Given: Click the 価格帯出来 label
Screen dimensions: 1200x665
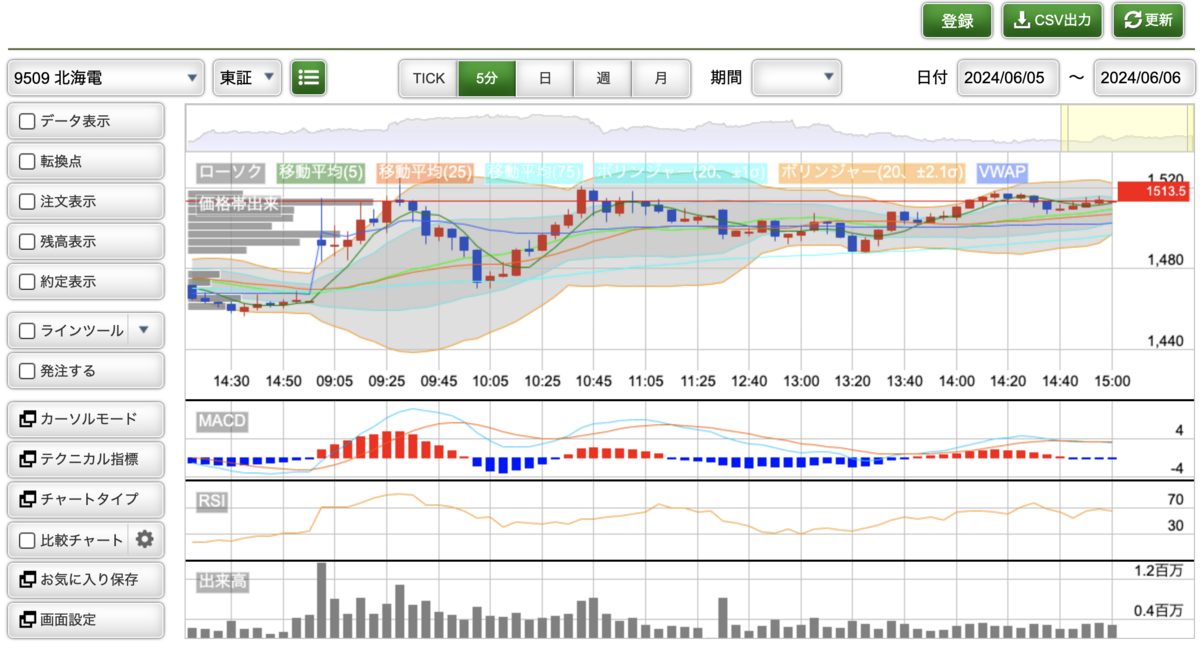Looking at the screenshot, I should (238, 203).
